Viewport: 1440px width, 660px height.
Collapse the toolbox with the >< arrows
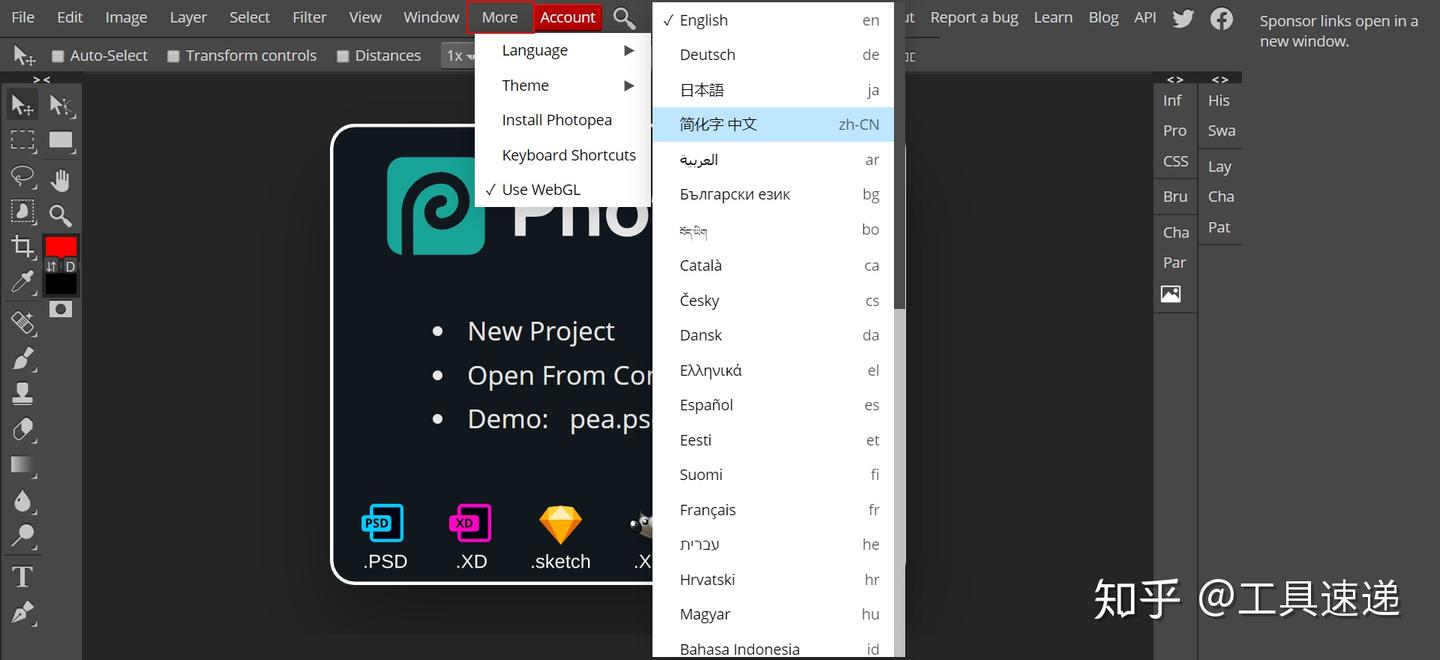[x=41, y=79]
